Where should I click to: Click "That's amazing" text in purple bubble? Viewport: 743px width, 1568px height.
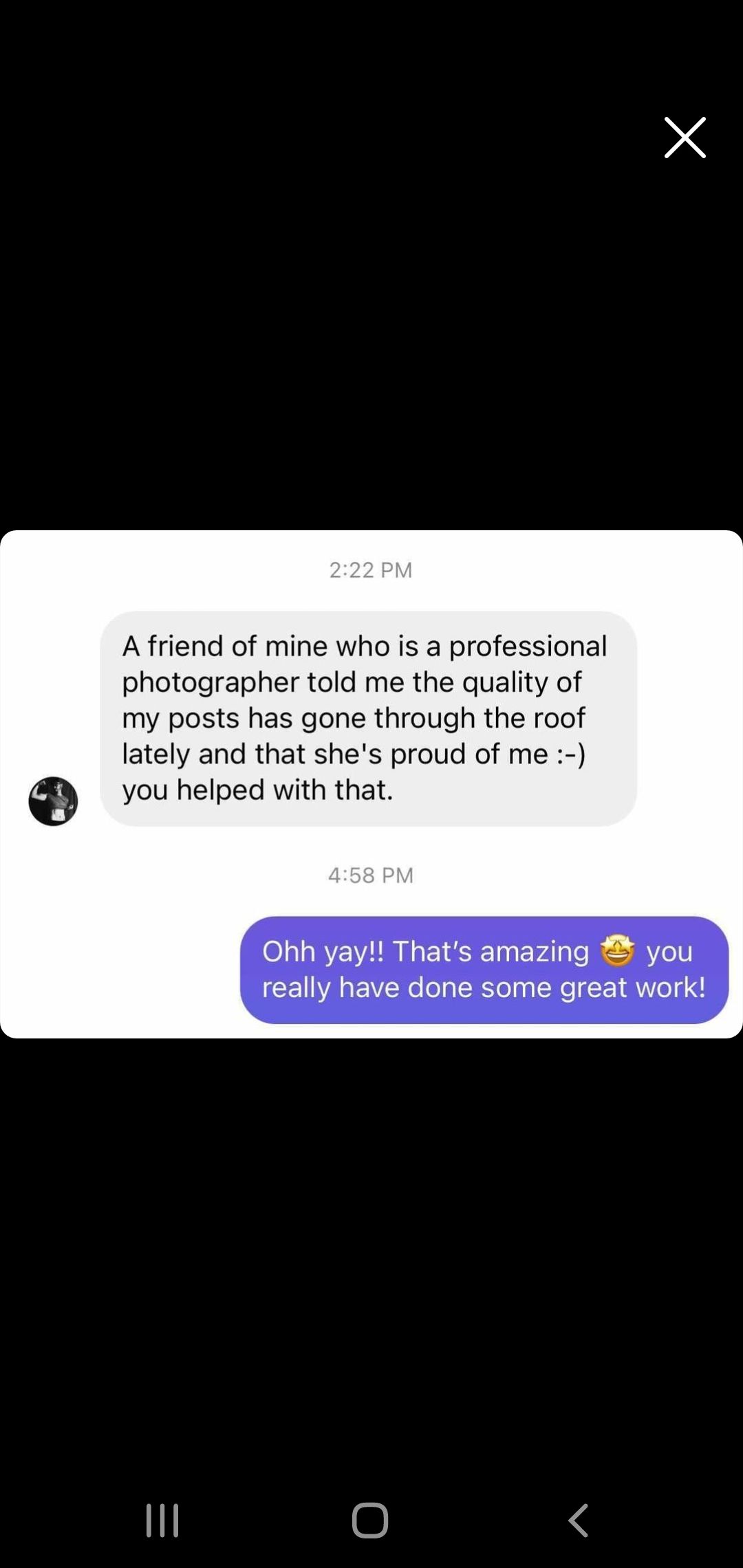[x=491, y=952]
